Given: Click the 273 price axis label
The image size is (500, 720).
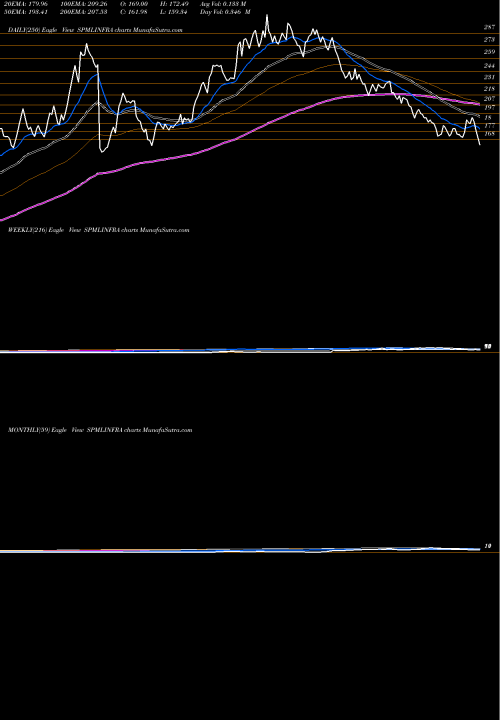Looking at the screenshot, I should 489,40.
